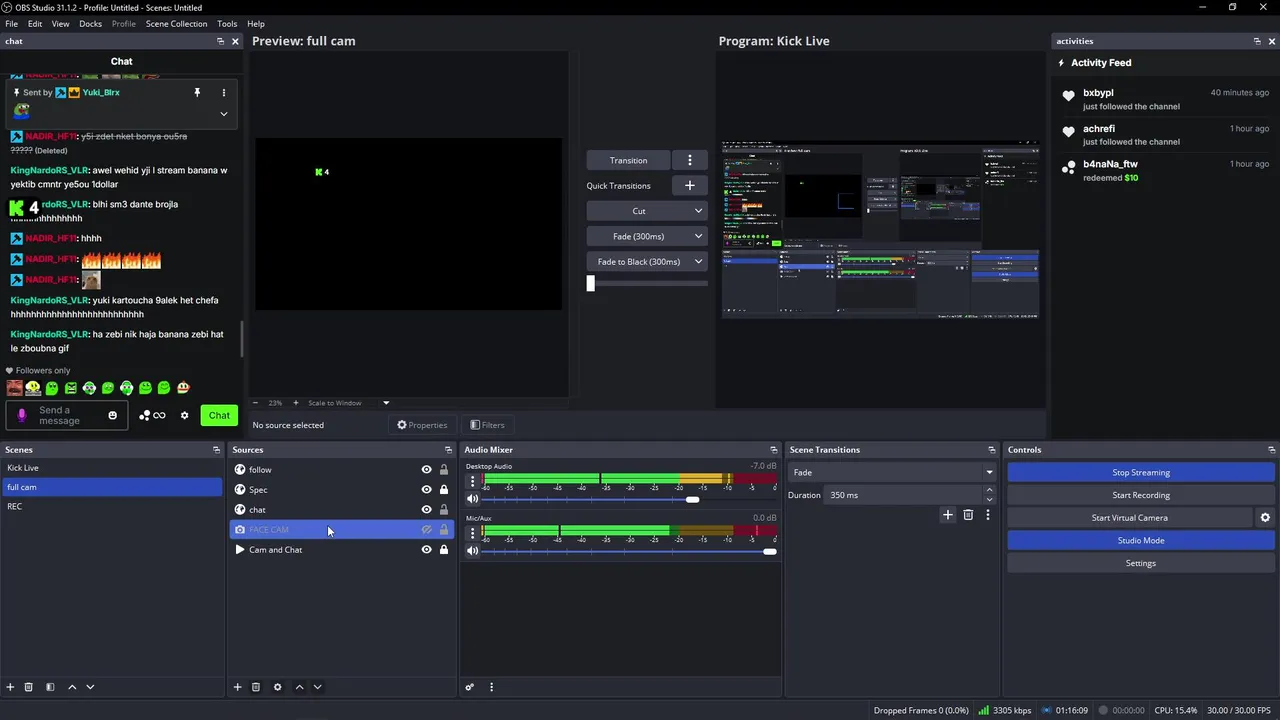The width and height of the screenshot is (1280, 720).
Task: Open three-dot menu beside the Transition button
Action: pyautogui.click(x=689, y=160)
